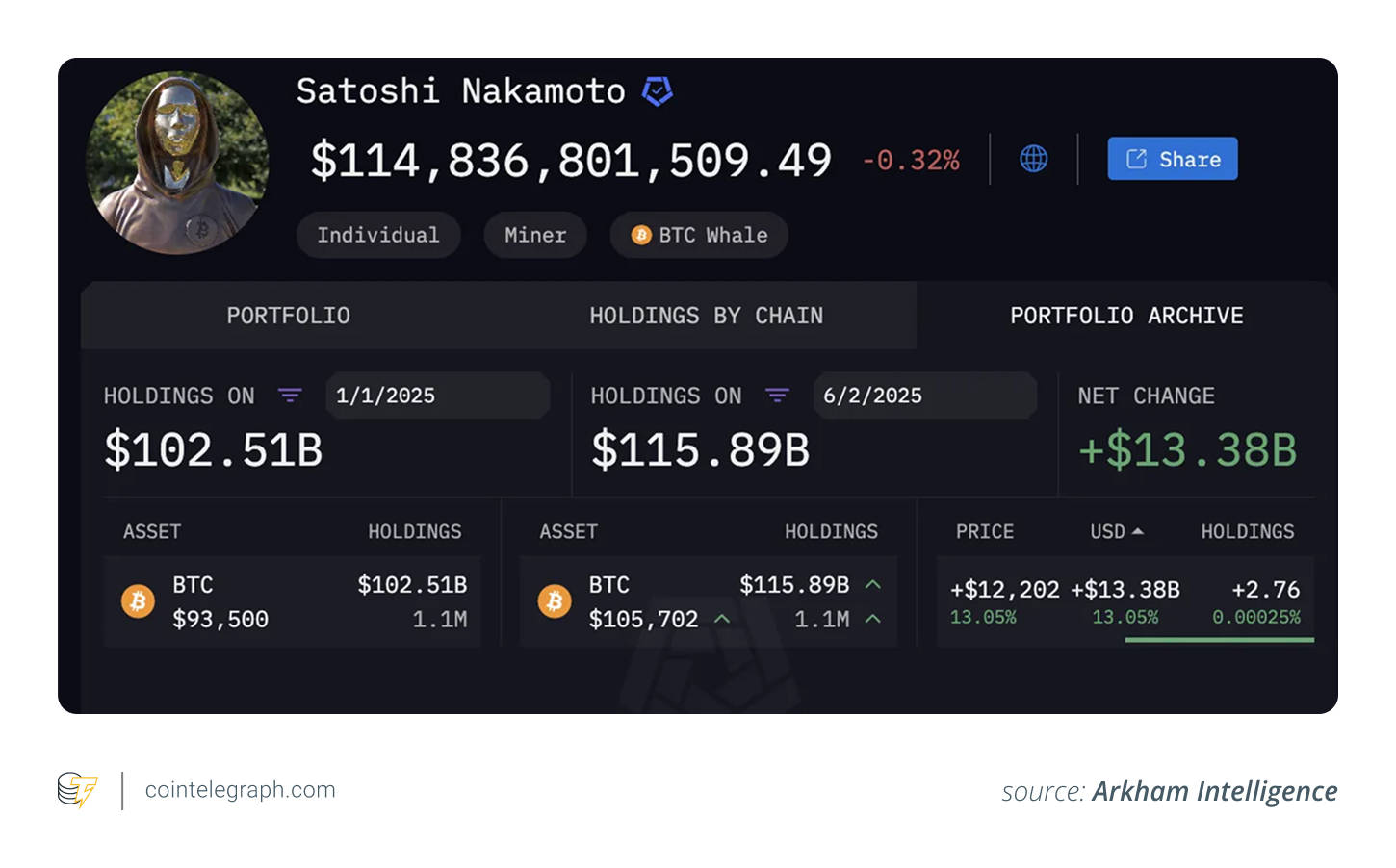Click the external-link icon inside the Share button
The width and height of the screenshot is (1396, 868).
[x=1138, y=159]
